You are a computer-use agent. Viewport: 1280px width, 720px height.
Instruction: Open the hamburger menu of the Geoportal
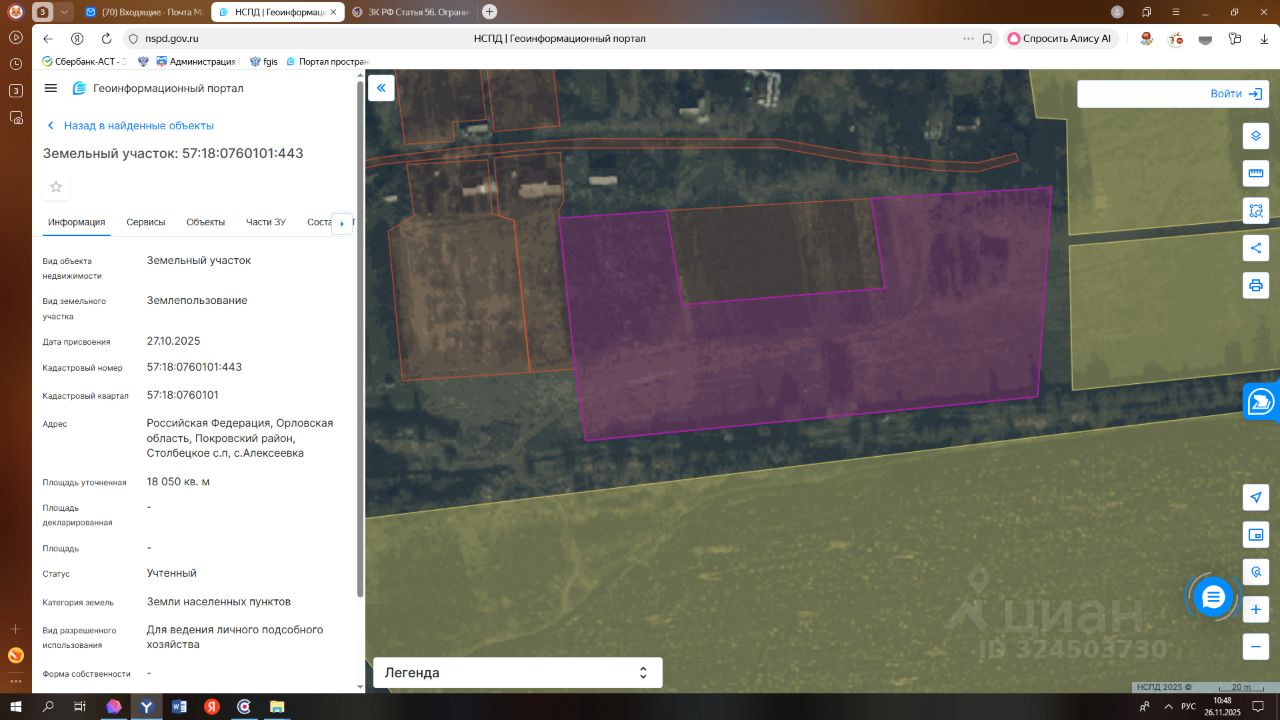click(51, 88)
